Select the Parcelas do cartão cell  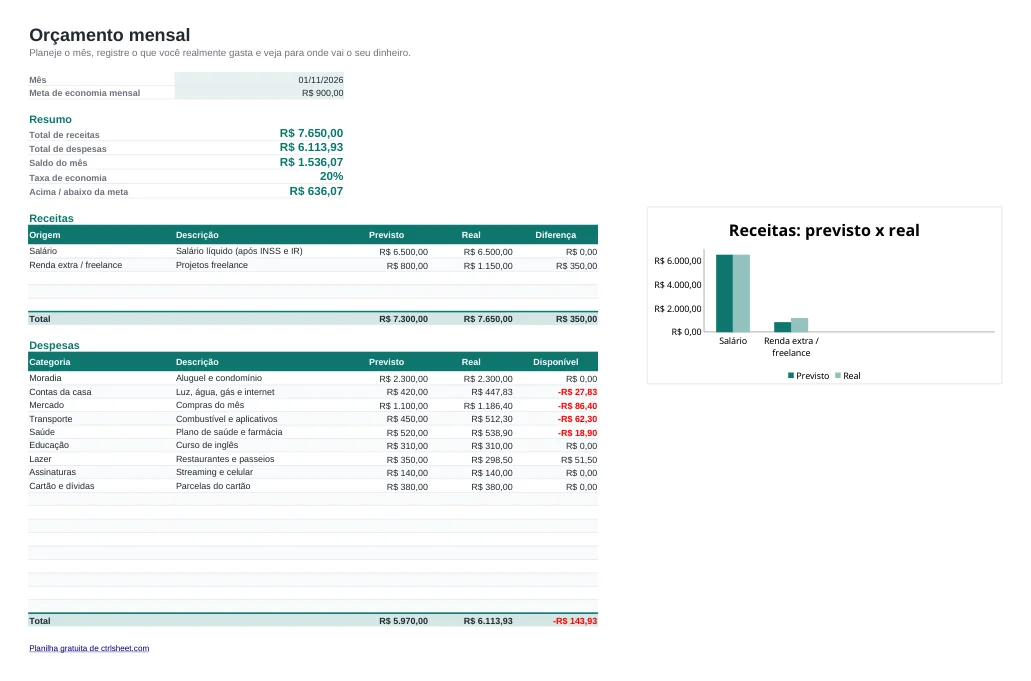213,486
